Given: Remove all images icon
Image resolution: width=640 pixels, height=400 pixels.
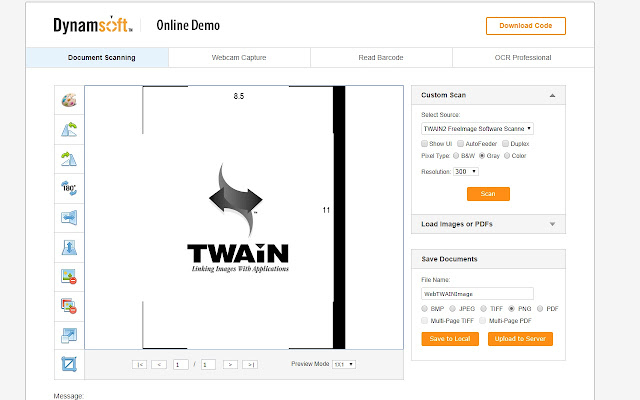Looking at the screenshot, I should 69,306.
